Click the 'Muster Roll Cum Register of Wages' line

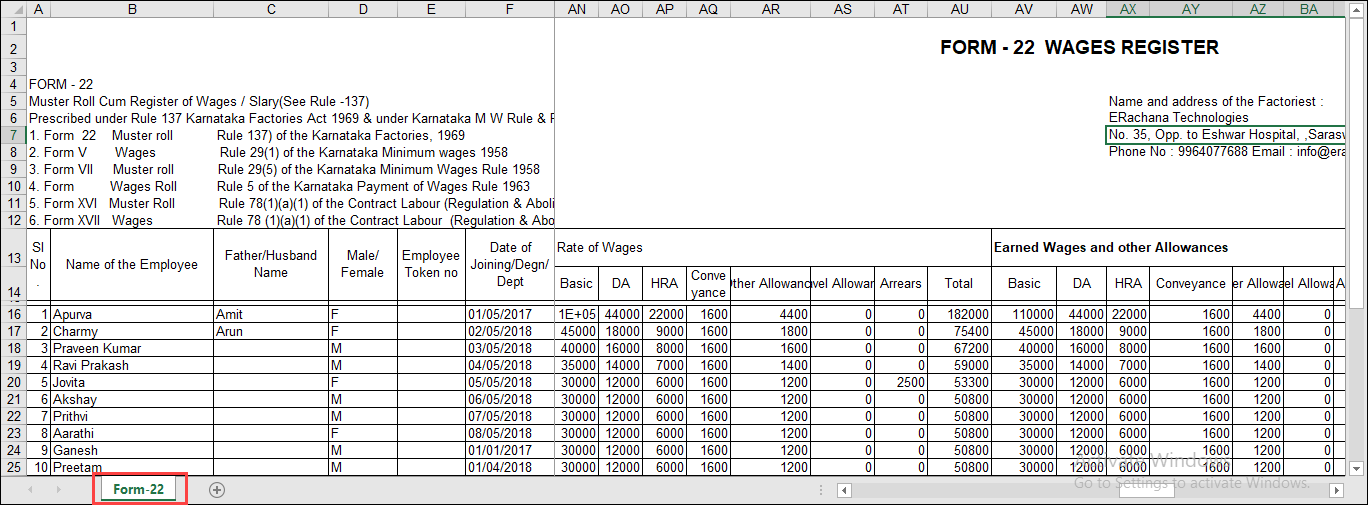199,101
